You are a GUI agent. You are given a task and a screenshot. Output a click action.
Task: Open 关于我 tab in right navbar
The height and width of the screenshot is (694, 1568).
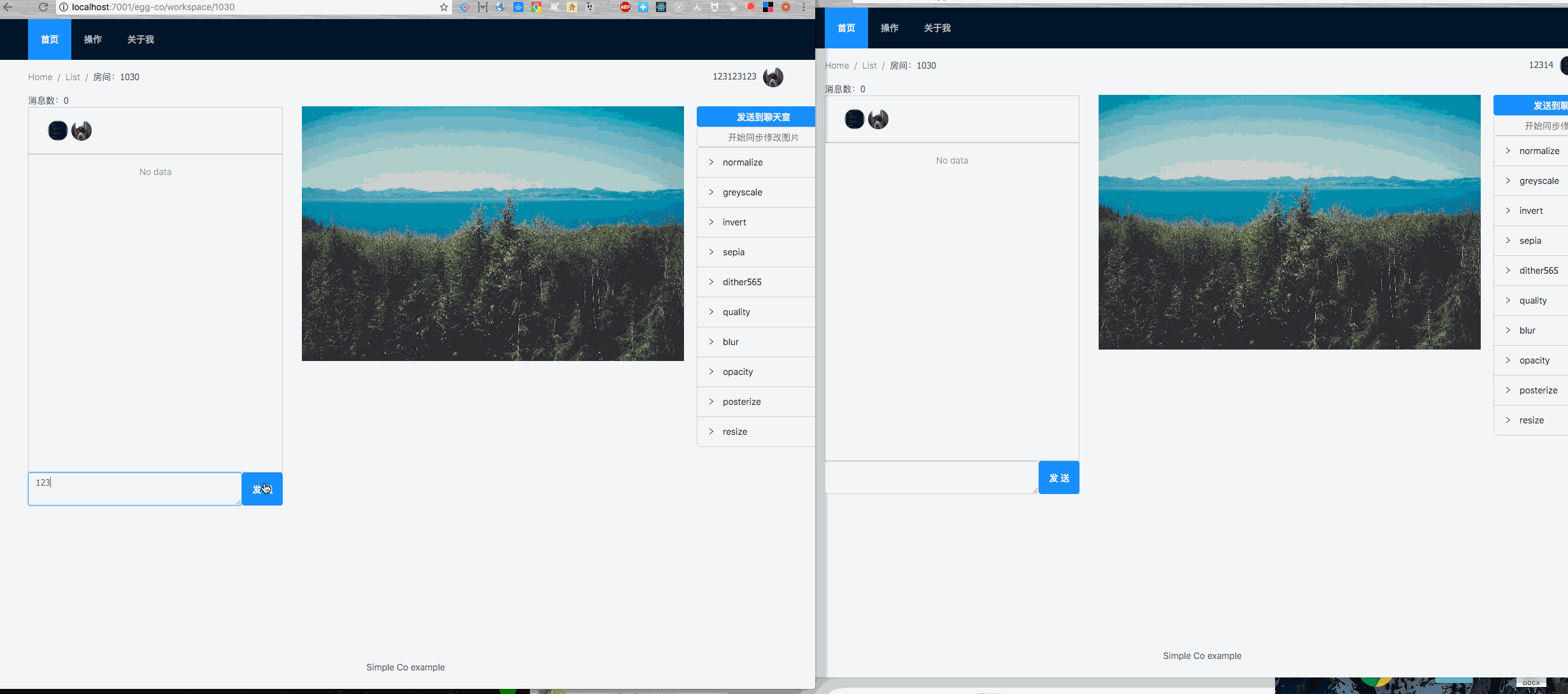937,28
